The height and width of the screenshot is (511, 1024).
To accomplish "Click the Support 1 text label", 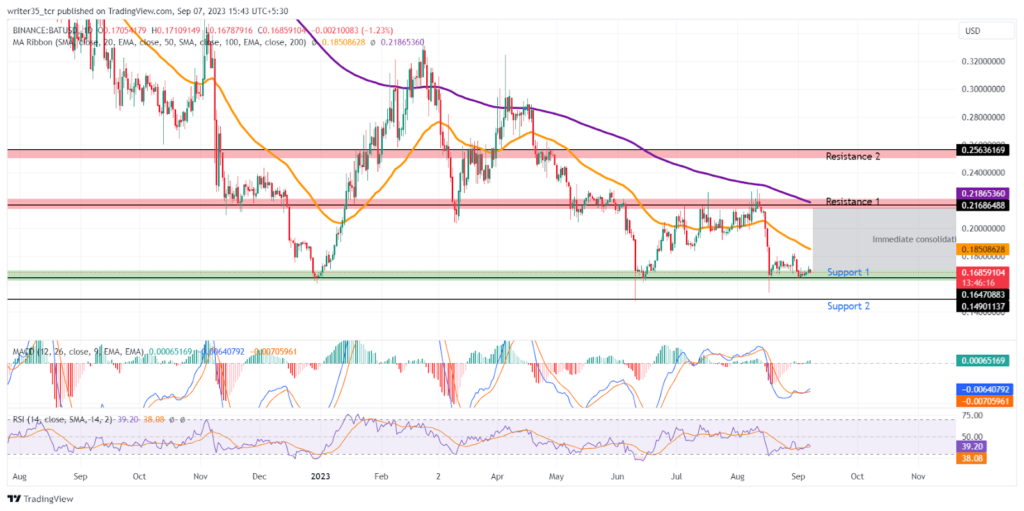I will click(848, 272).
